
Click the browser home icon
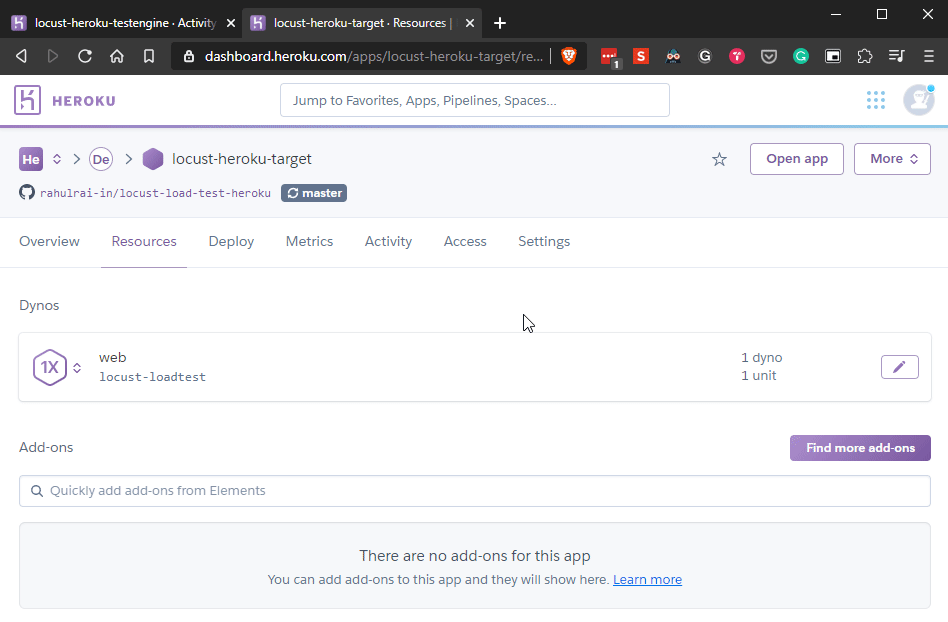pyautogui.click(x=117, y=56)
